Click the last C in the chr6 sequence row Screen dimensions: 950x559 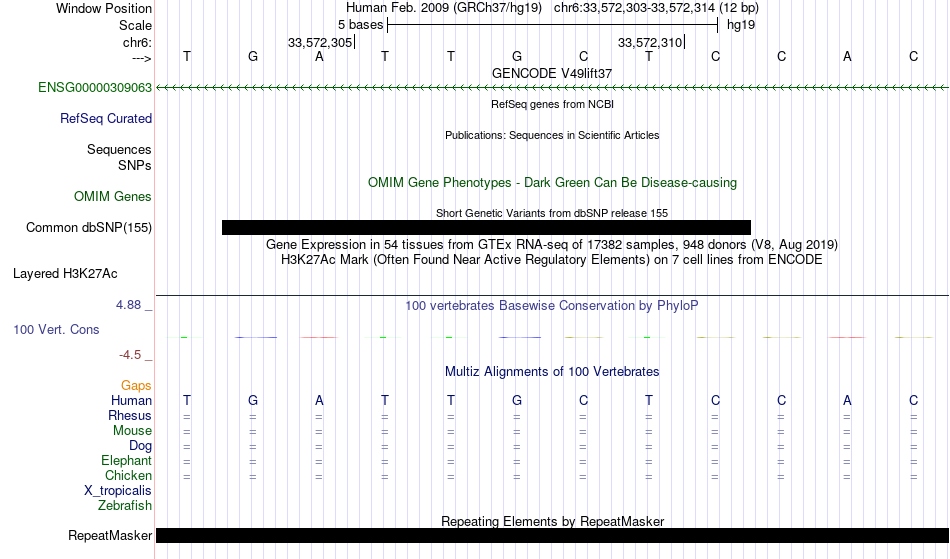point(913,56)
